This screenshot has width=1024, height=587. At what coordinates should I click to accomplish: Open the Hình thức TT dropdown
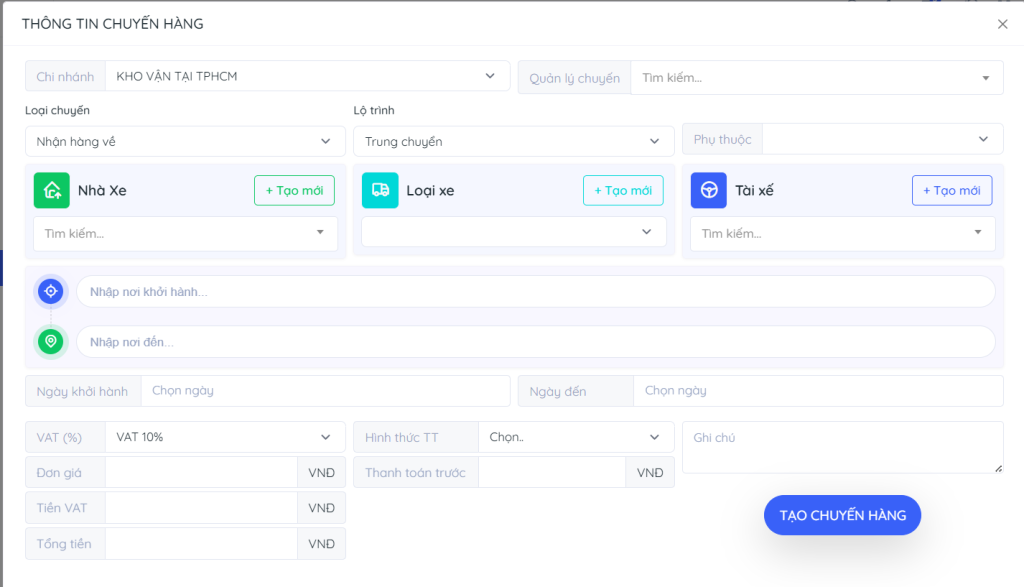[575, 437]
